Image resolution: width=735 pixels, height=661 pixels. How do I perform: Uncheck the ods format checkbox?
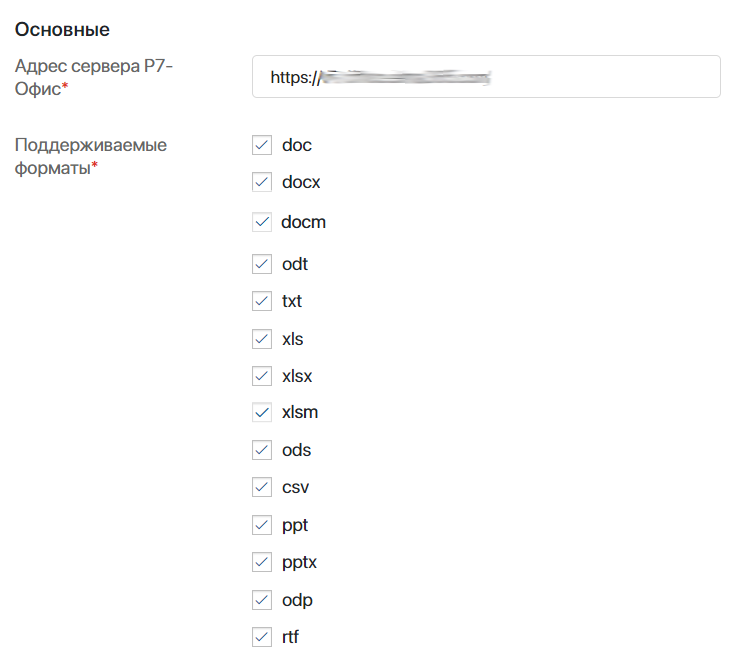(262, 450)
